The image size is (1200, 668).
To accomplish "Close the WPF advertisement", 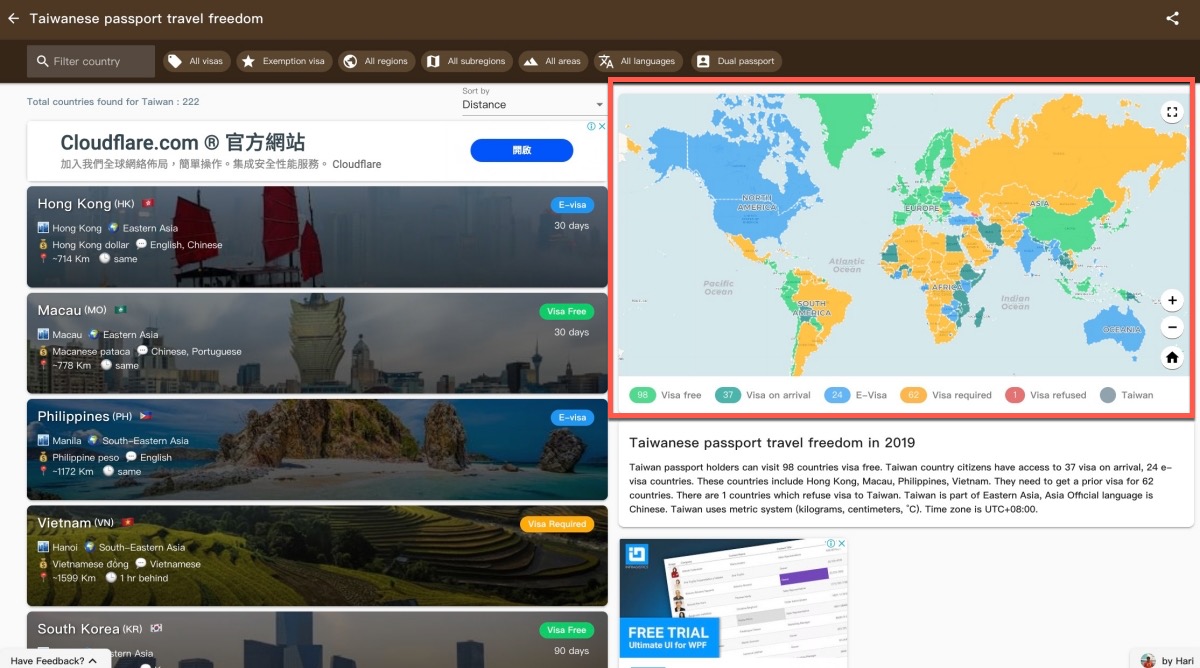I will (842, 545).
